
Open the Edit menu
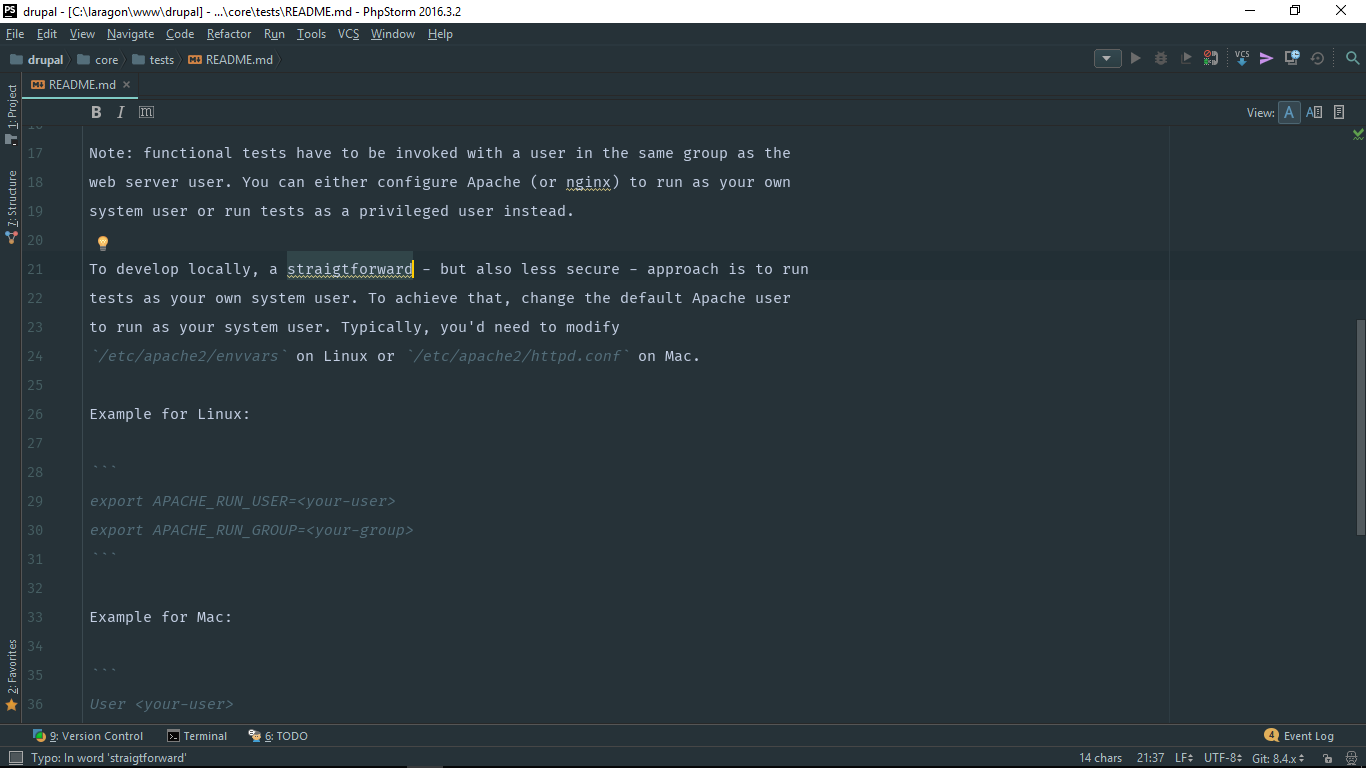point(47,34)
